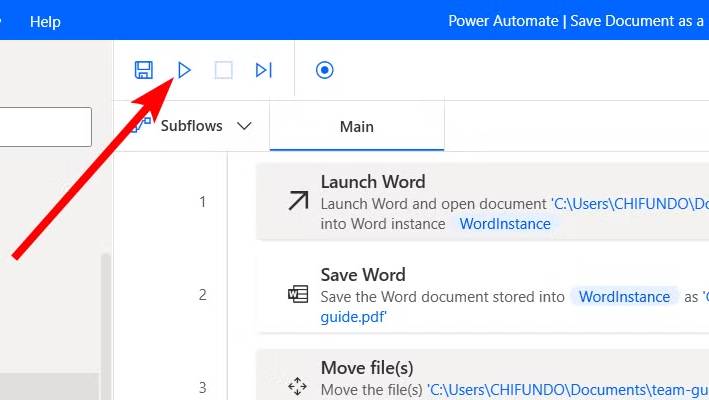
Task: Open the Help menu
Action: 45,21
